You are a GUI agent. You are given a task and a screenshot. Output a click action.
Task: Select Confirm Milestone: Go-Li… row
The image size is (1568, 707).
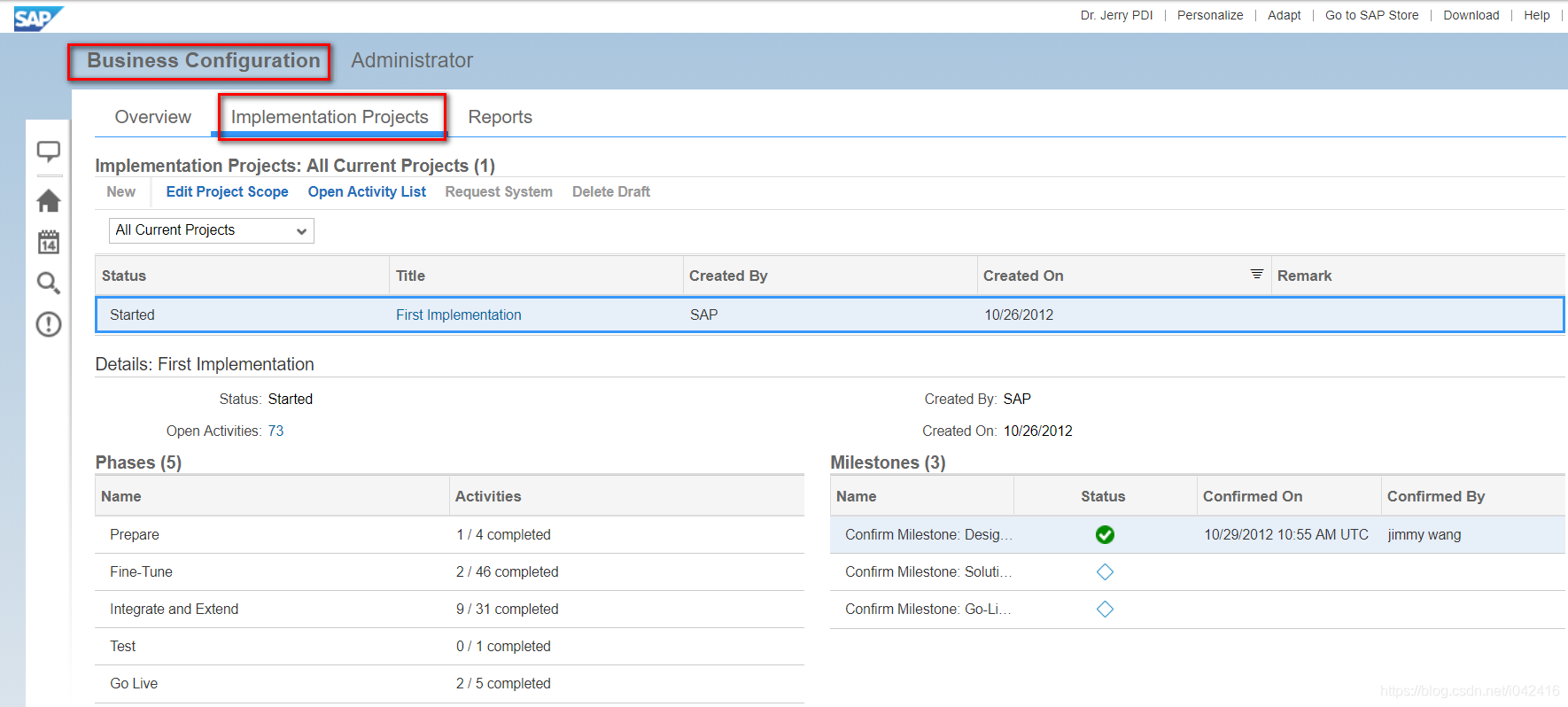click(1198, 609)
